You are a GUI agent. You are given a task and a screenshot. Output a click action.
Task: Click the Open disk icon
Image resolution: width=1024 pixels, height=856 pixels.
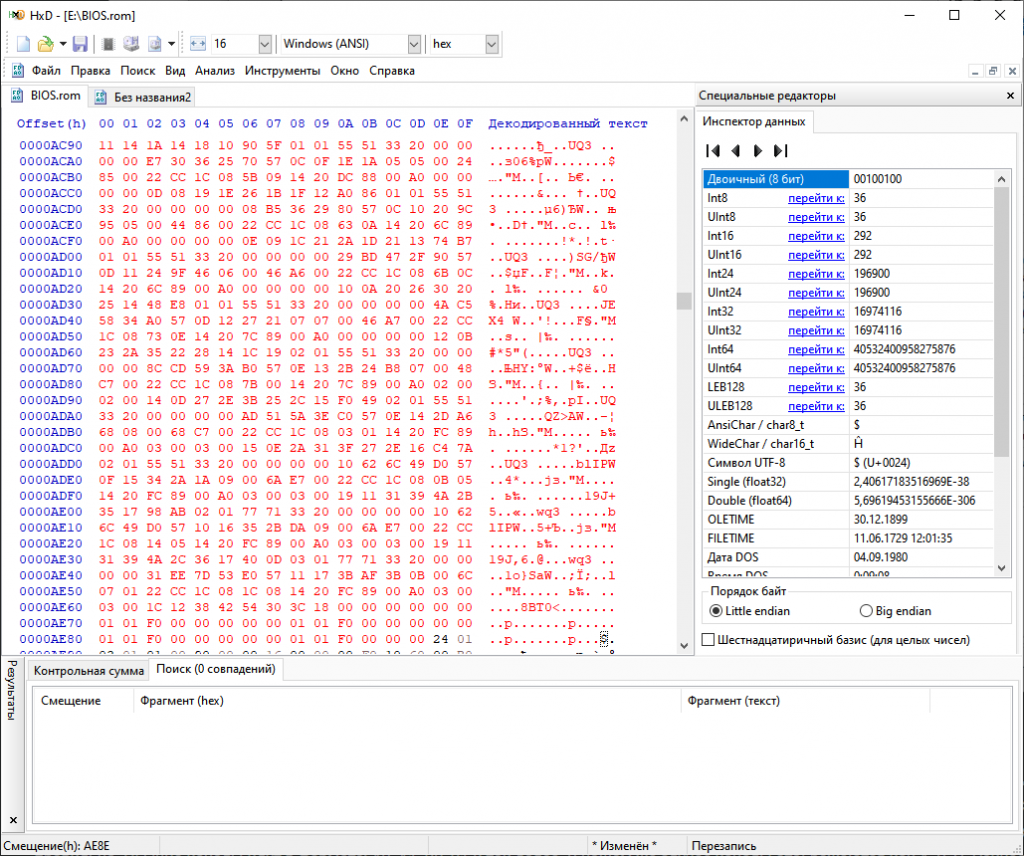click(x=131, y=44)
